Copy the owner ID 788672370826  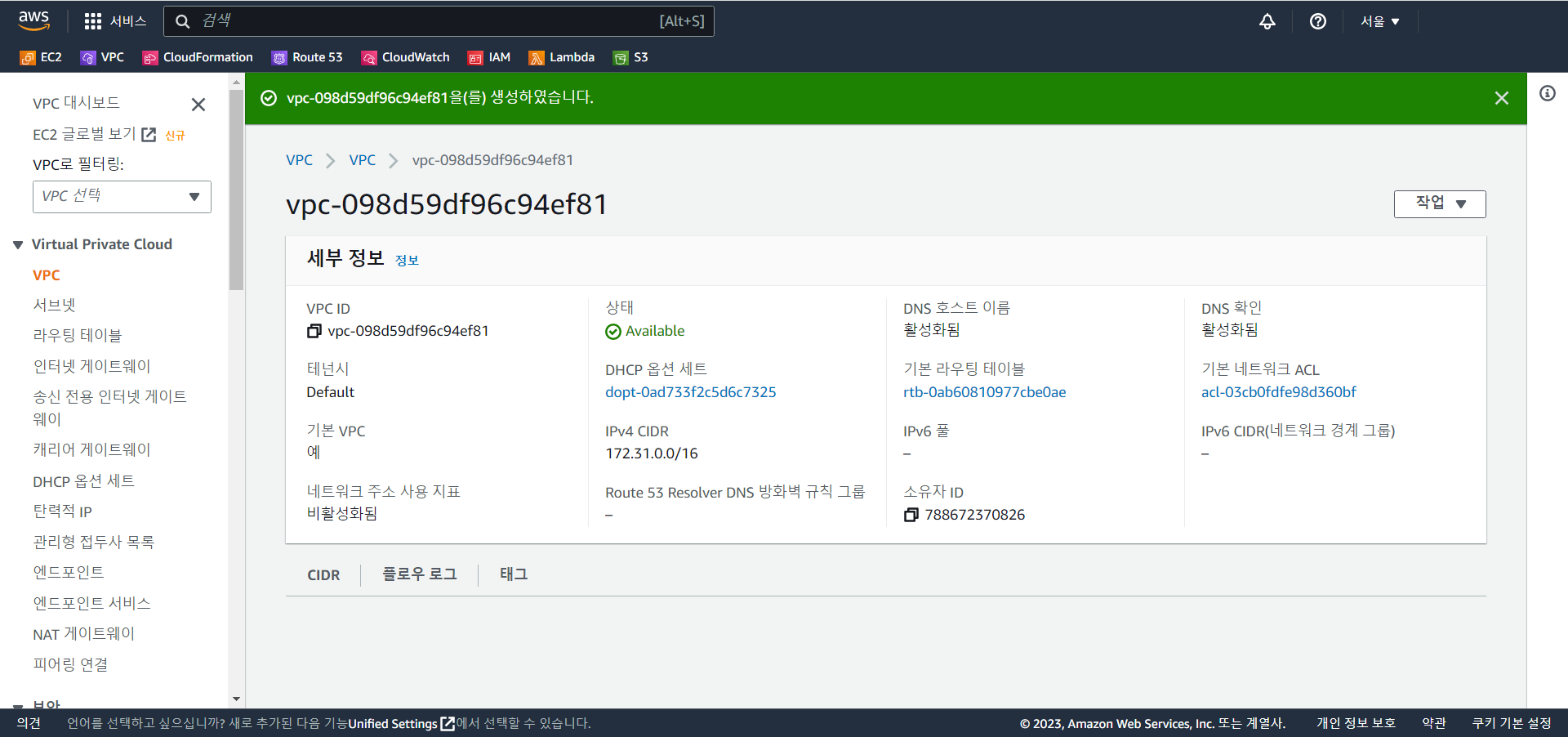pyautogui.click(x=911, y=515)
